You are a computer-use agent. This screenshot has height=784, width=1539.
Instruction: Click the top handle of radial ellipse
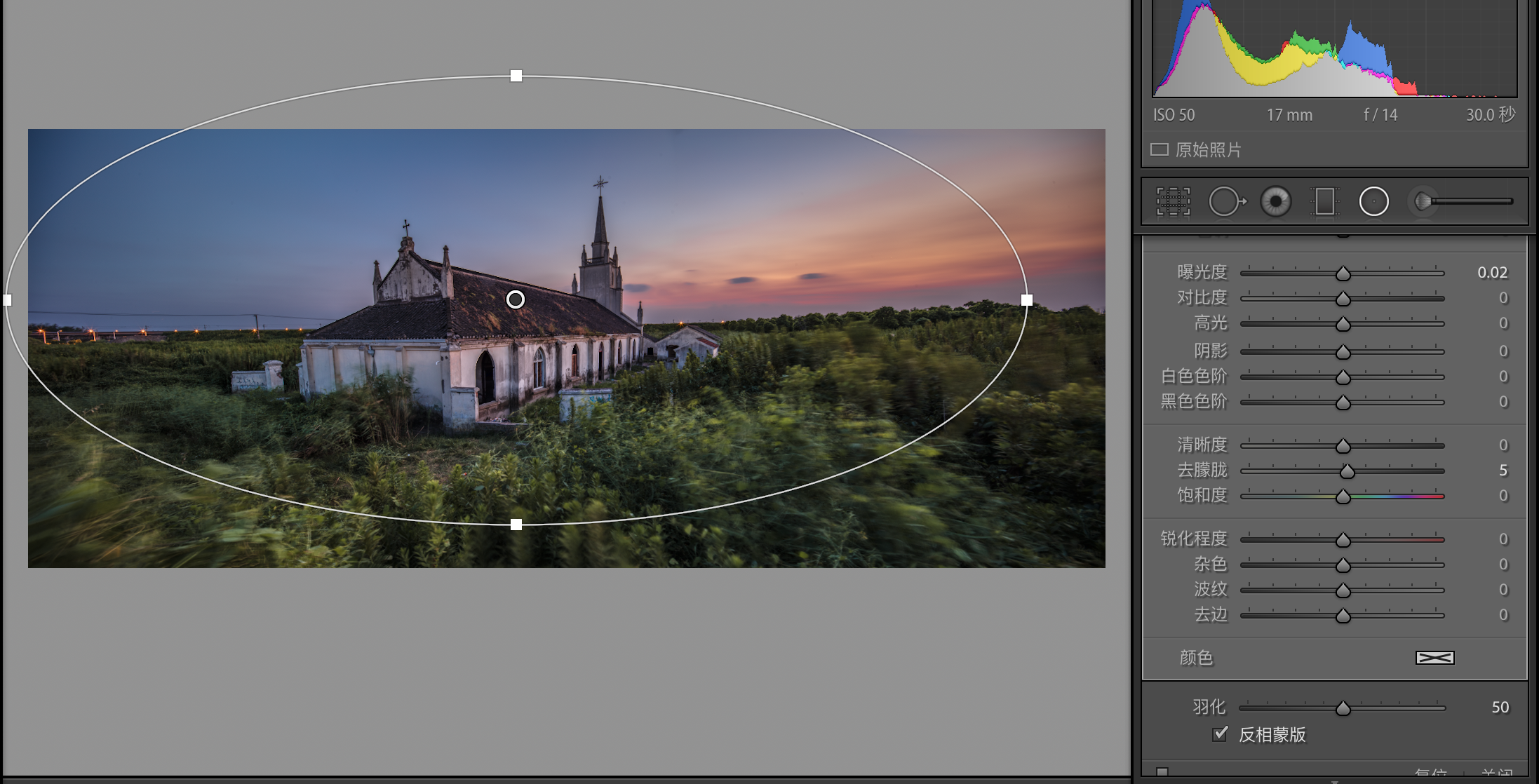[516, 76]
